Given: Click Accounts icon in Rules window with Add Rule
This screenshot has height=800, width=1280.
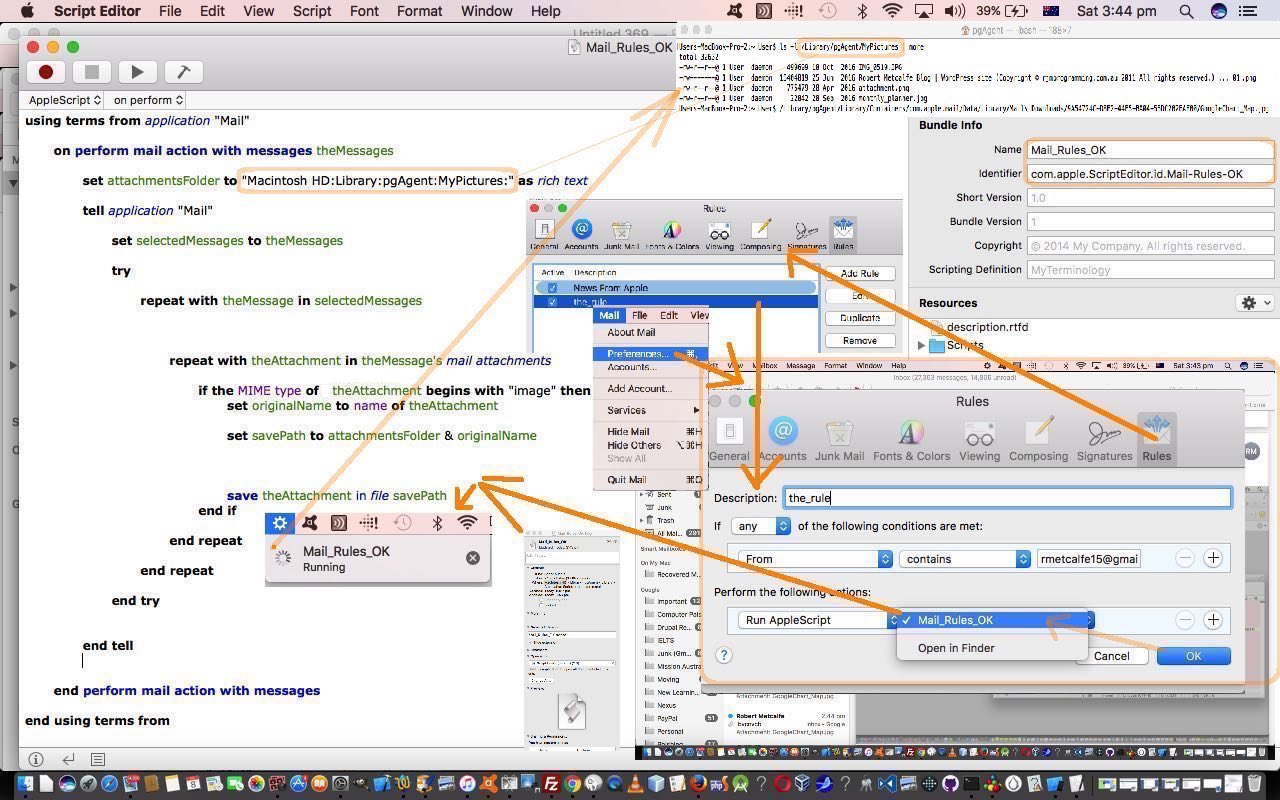Looking at the screenshot, I should coord(581,235).
